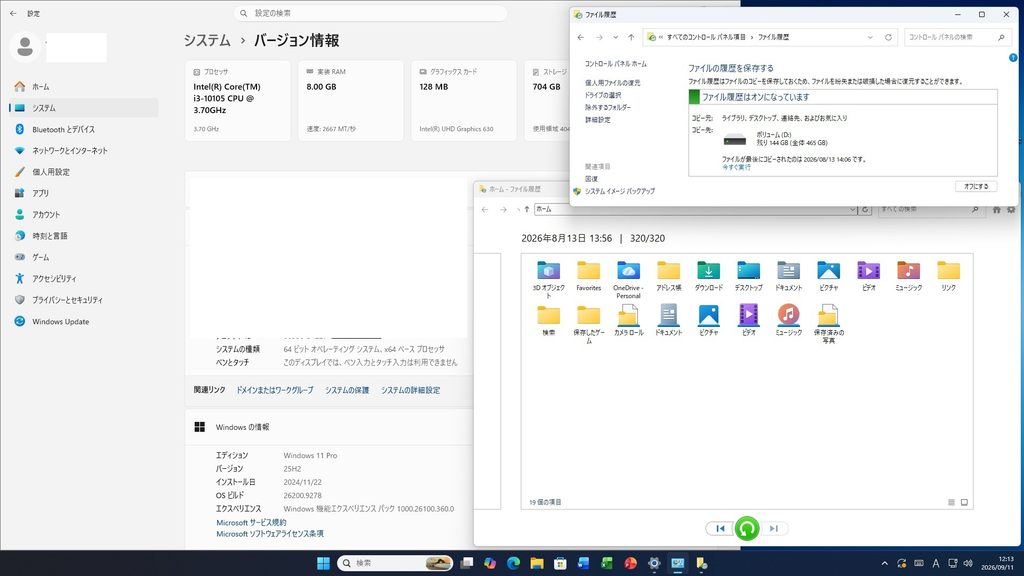Expand control panel address bar dropdown

(x=870, y=37)
